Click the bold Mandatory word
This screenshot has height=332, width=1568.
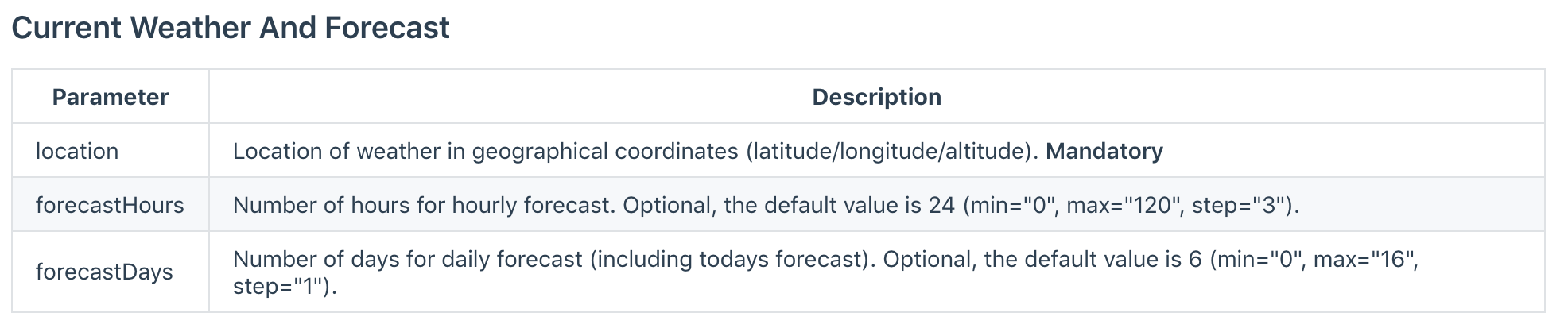[x=1104, y=151]
